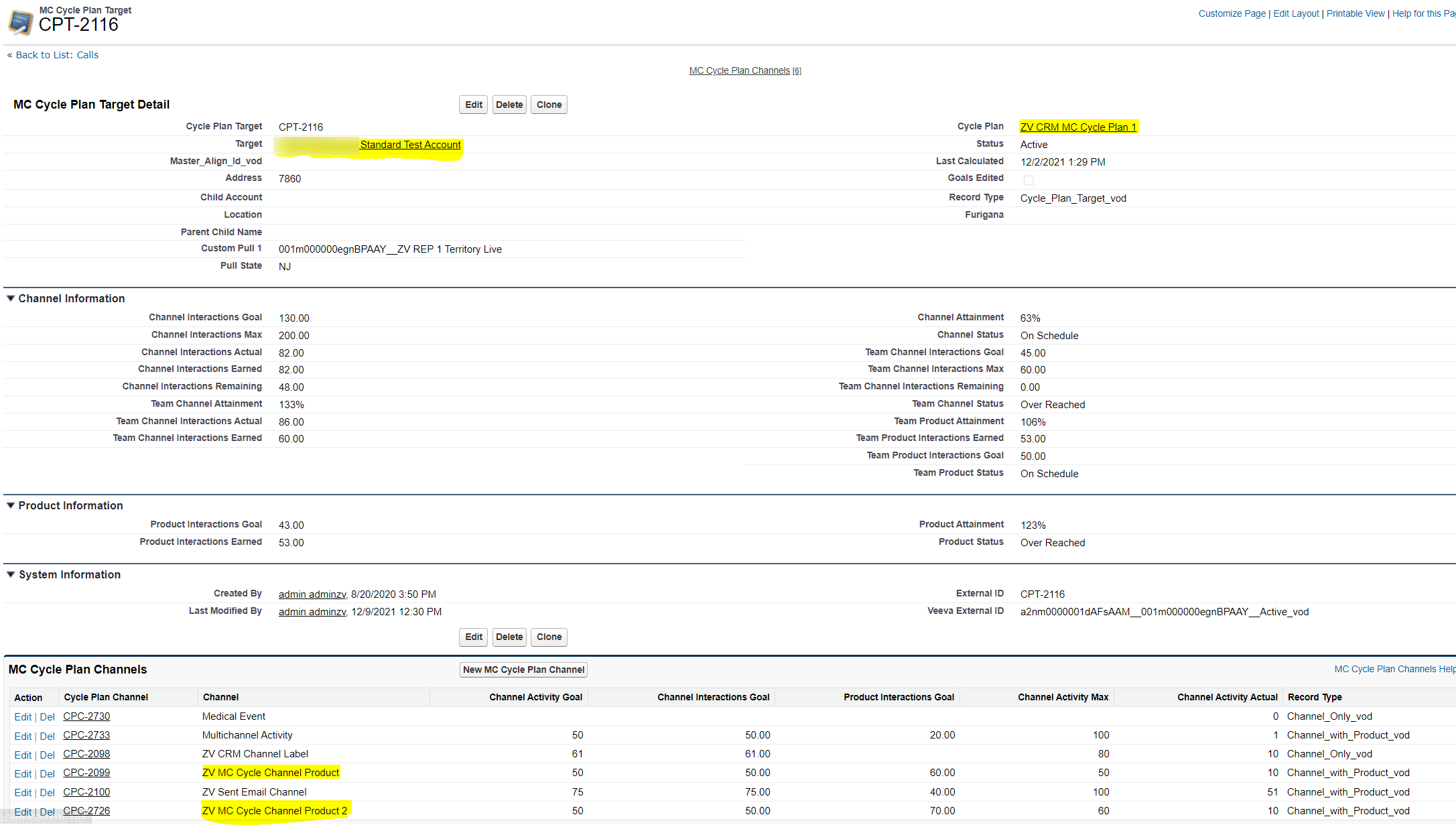Open ZV CRM MC Cycle Plan 1
Screen dimensions: 1456x825
click(x=1078, y=127)
